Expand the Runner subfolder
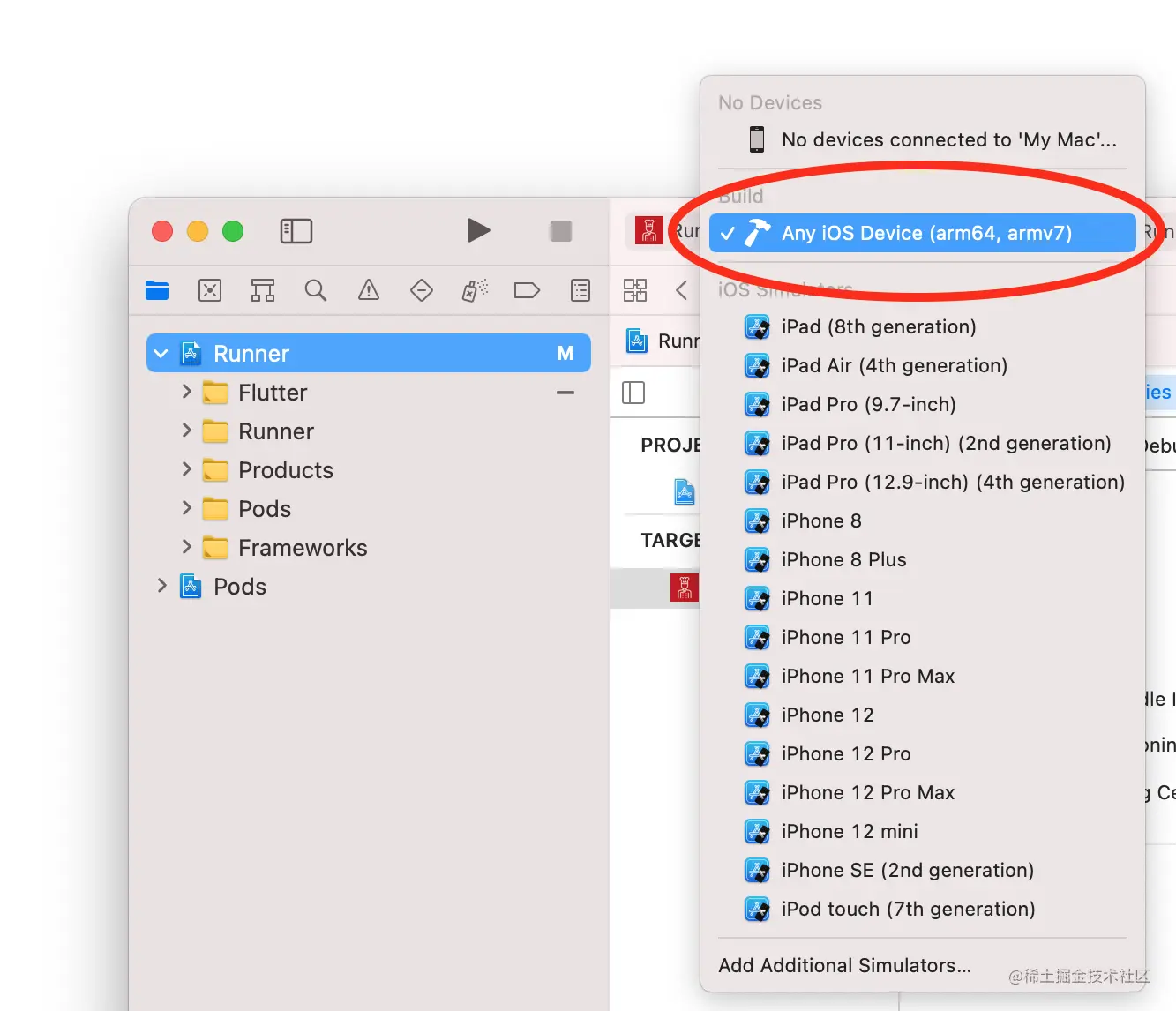The height and width of the screenshot is (1011, 1176). (x=186, y=430)
